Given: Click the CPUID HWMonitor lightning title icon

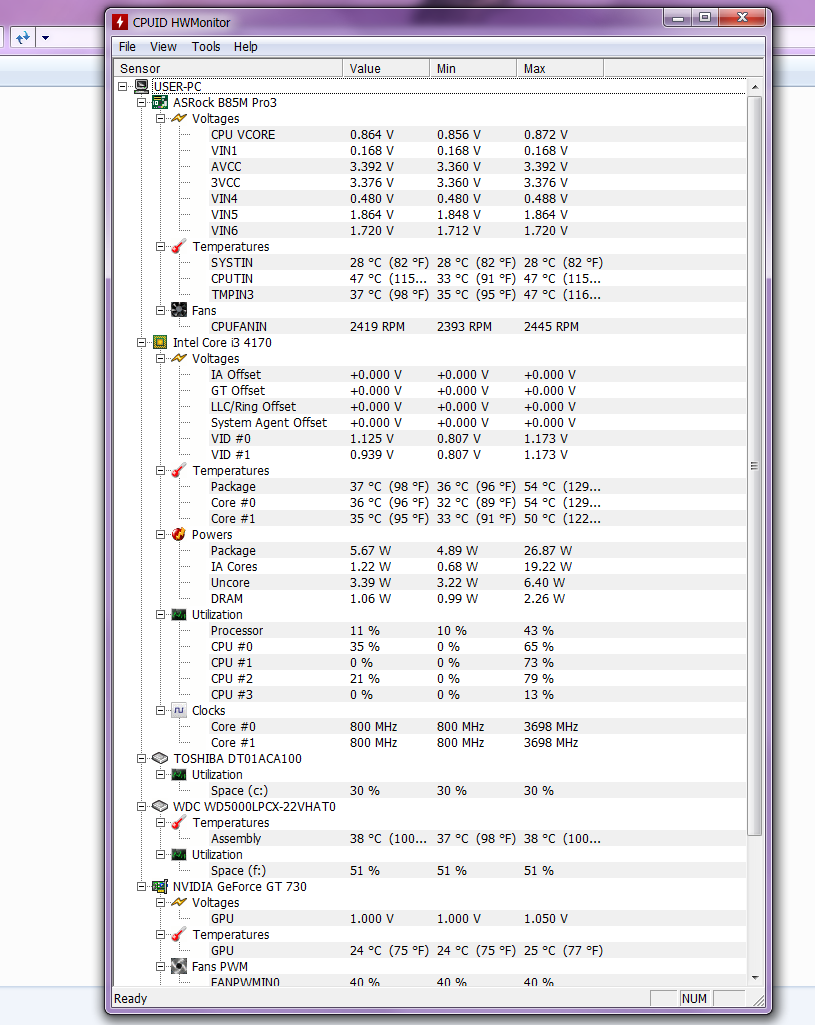Looking at the screenshot, I should 120,22.
